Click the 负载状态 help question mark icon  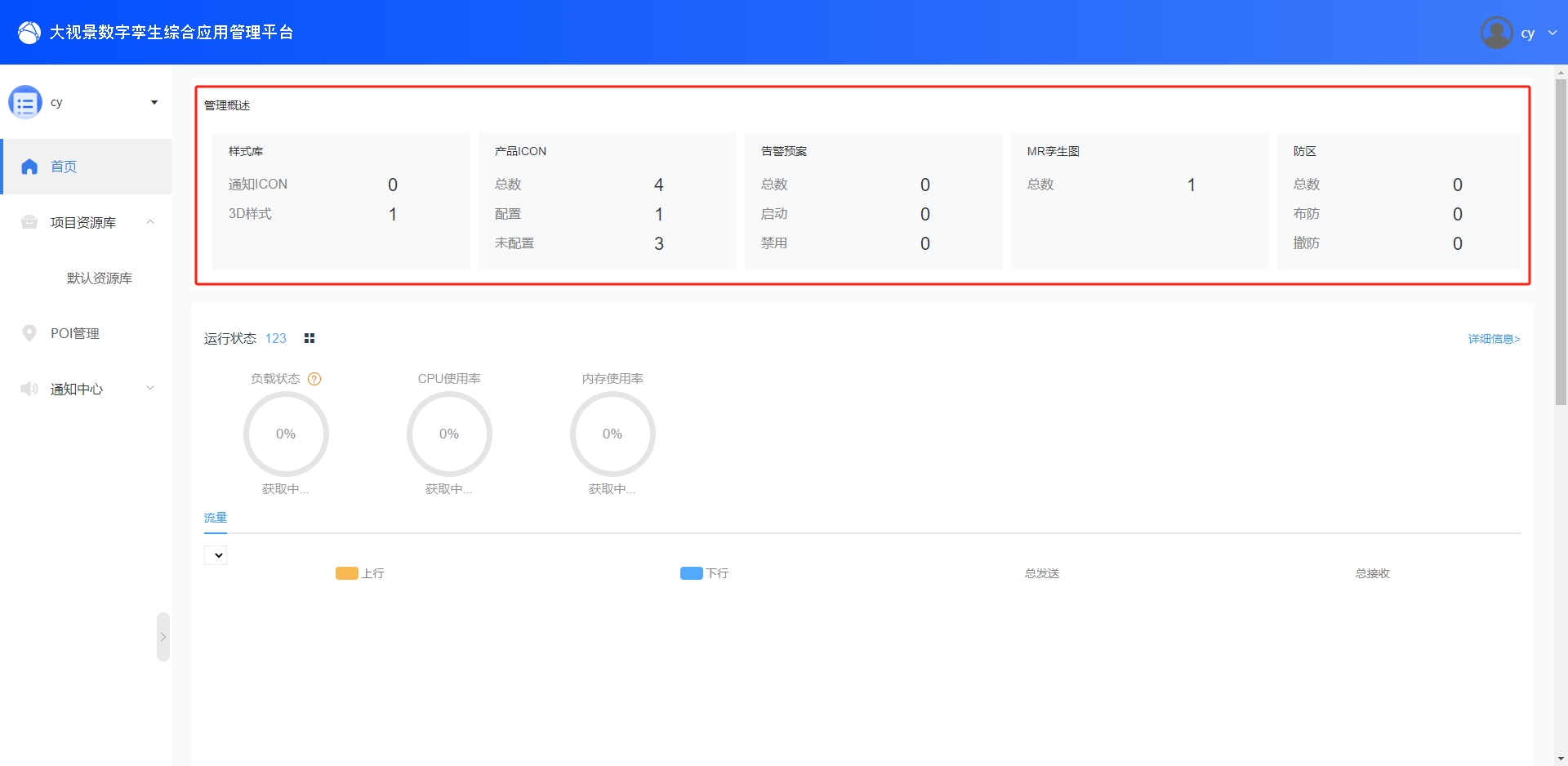tap(314, 379)
